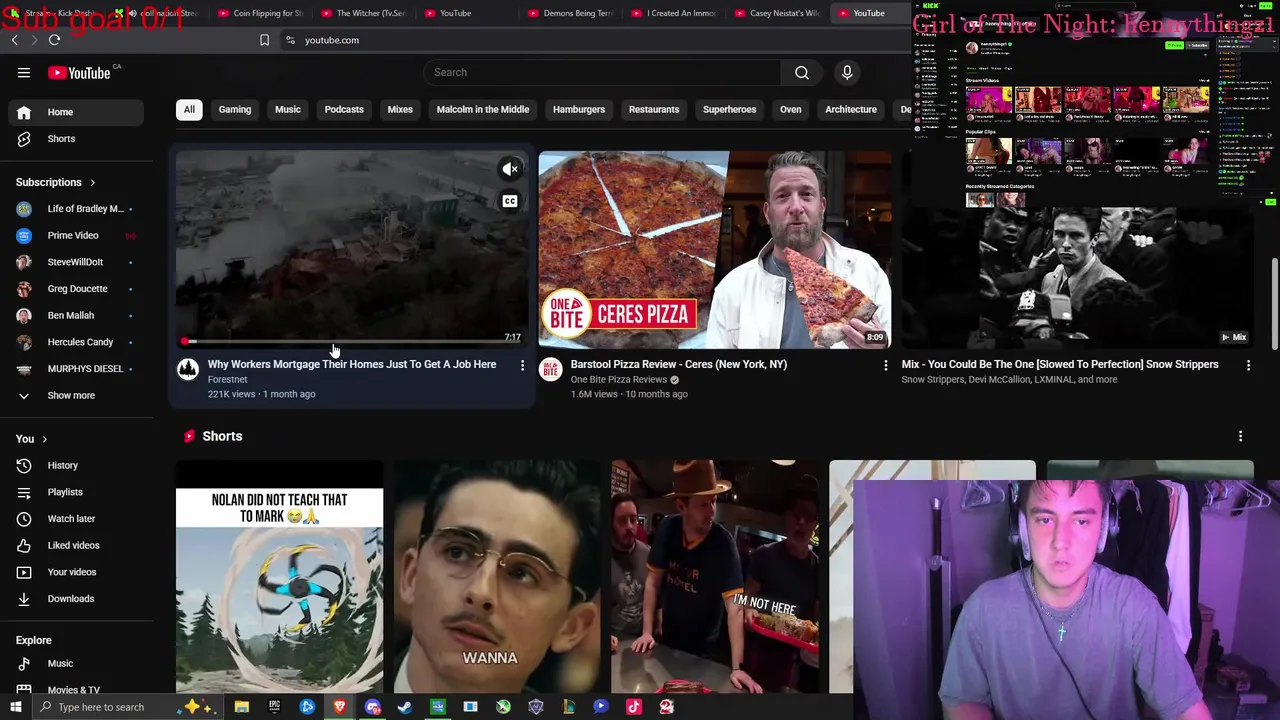Image resolution: width=1280 pixels, height=720 pixels.
Task: Expand the Subscriptions section chevron
Action: tap(92, 182)
